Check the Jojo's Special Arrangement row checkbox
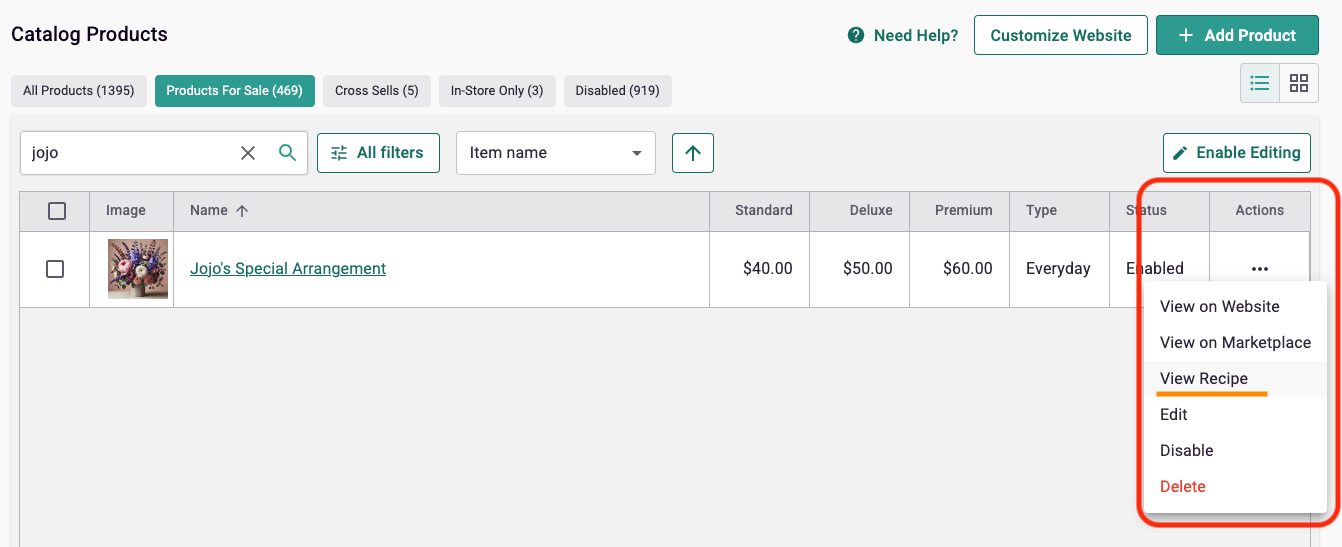Viewport: 1342px width, 547px height. click(x=55, y=269)
